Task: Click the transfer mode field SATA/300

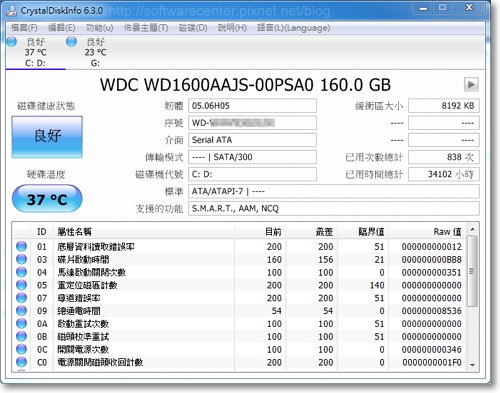Action: tap(252, 157)
